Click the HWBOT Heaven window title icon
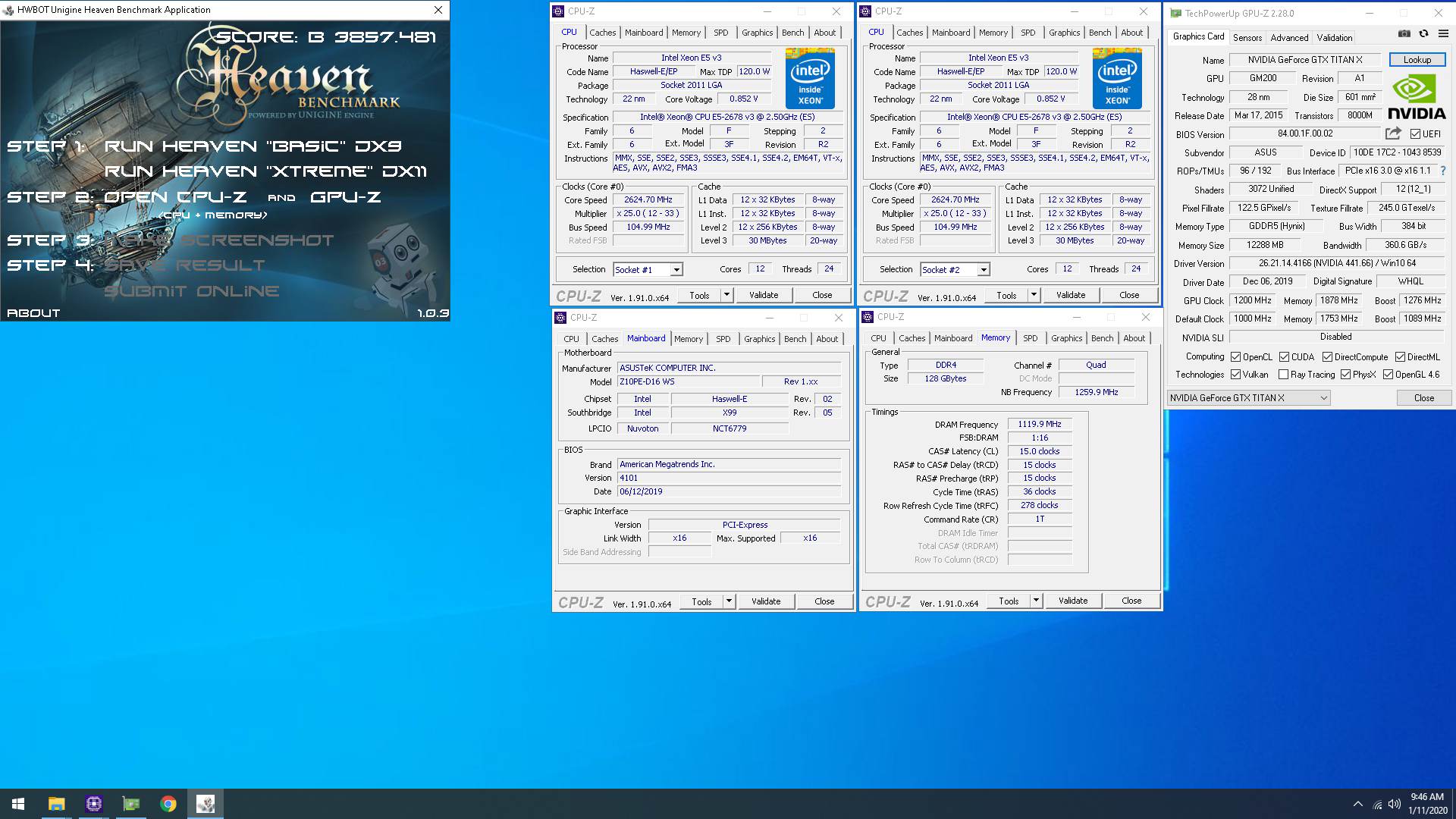Image resolution: width=1456 pixels, height=819 pixels. [8, 10]
